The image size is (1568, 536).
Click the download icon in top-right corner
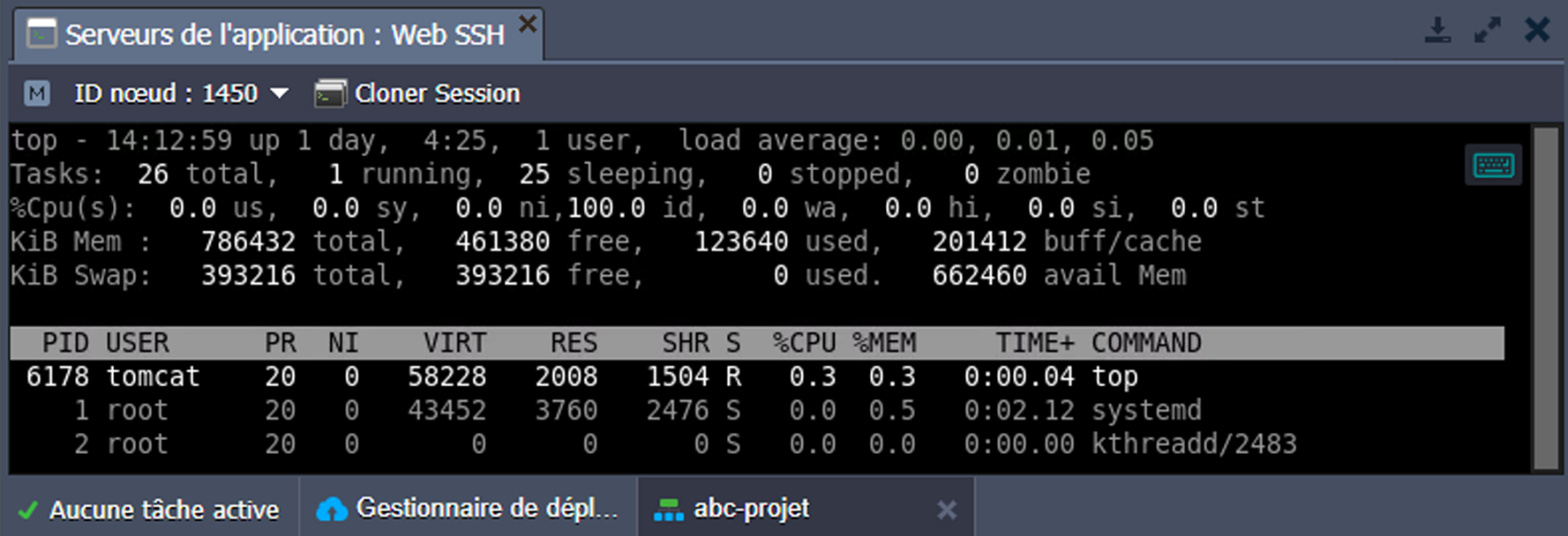pyautogui.click(x=1437, y=31)
